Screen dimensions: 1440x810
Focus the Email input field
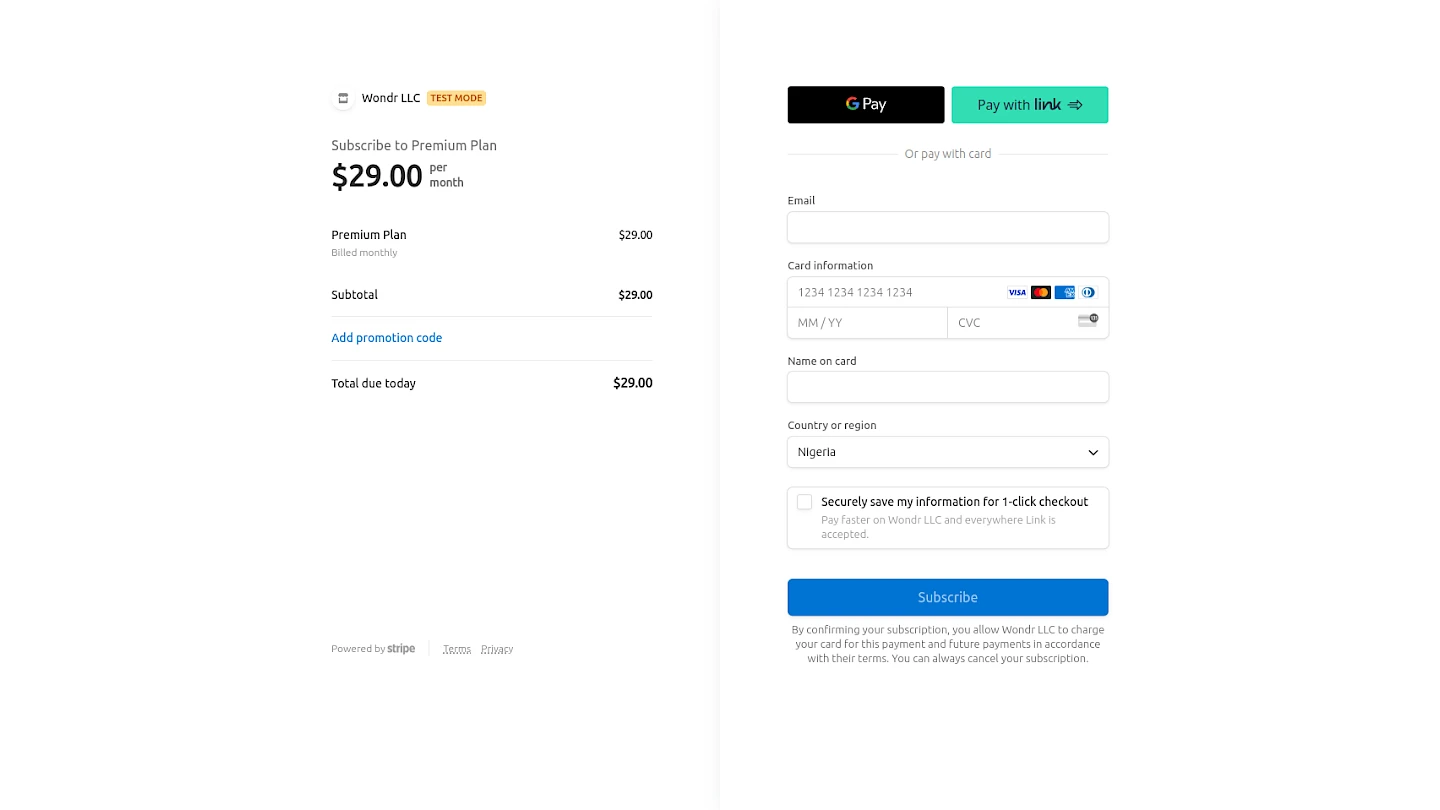[x=948, y=227]
